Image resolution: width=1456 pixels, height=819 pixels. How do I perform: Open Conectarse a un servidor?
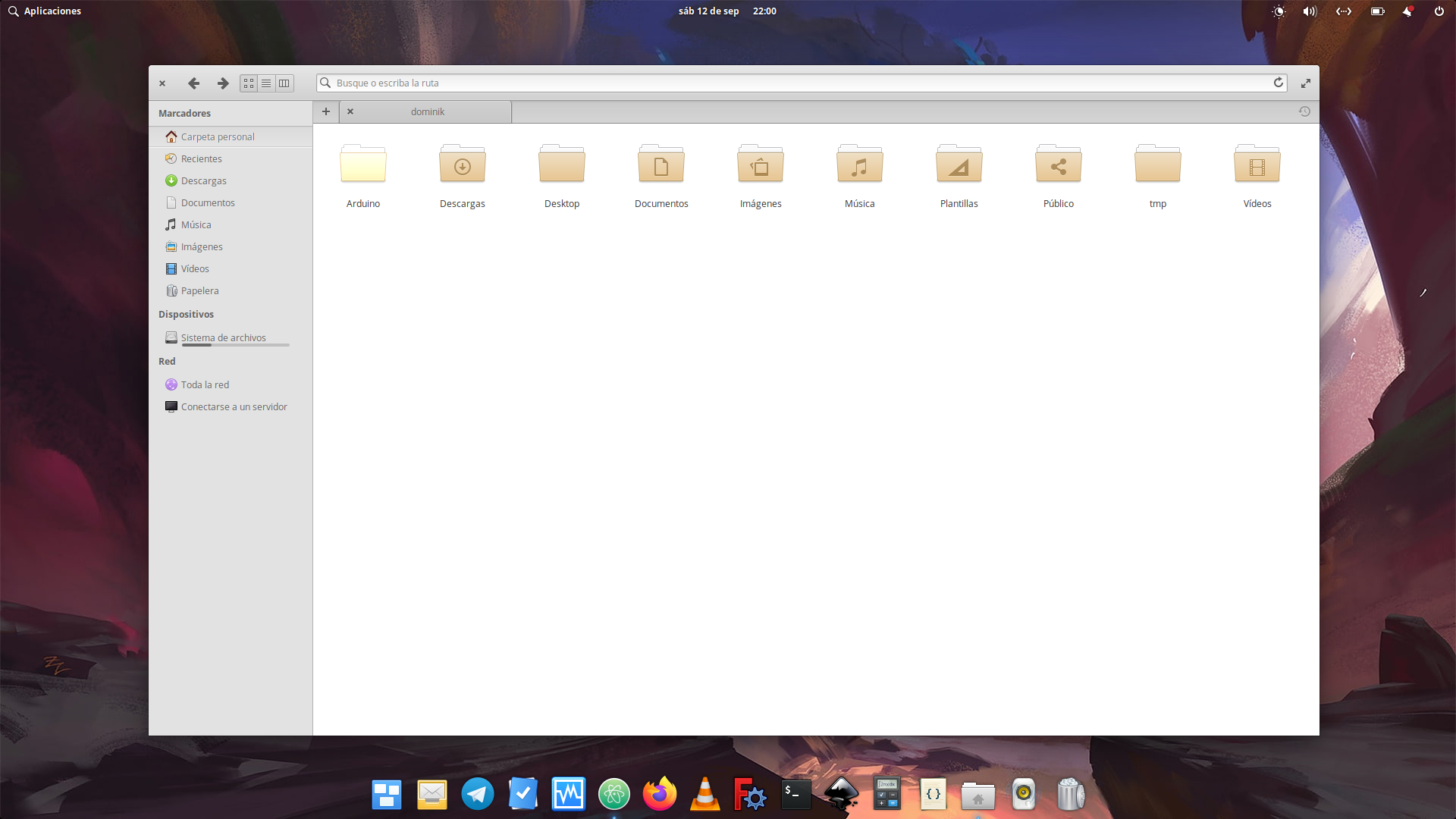click(234, 406)
